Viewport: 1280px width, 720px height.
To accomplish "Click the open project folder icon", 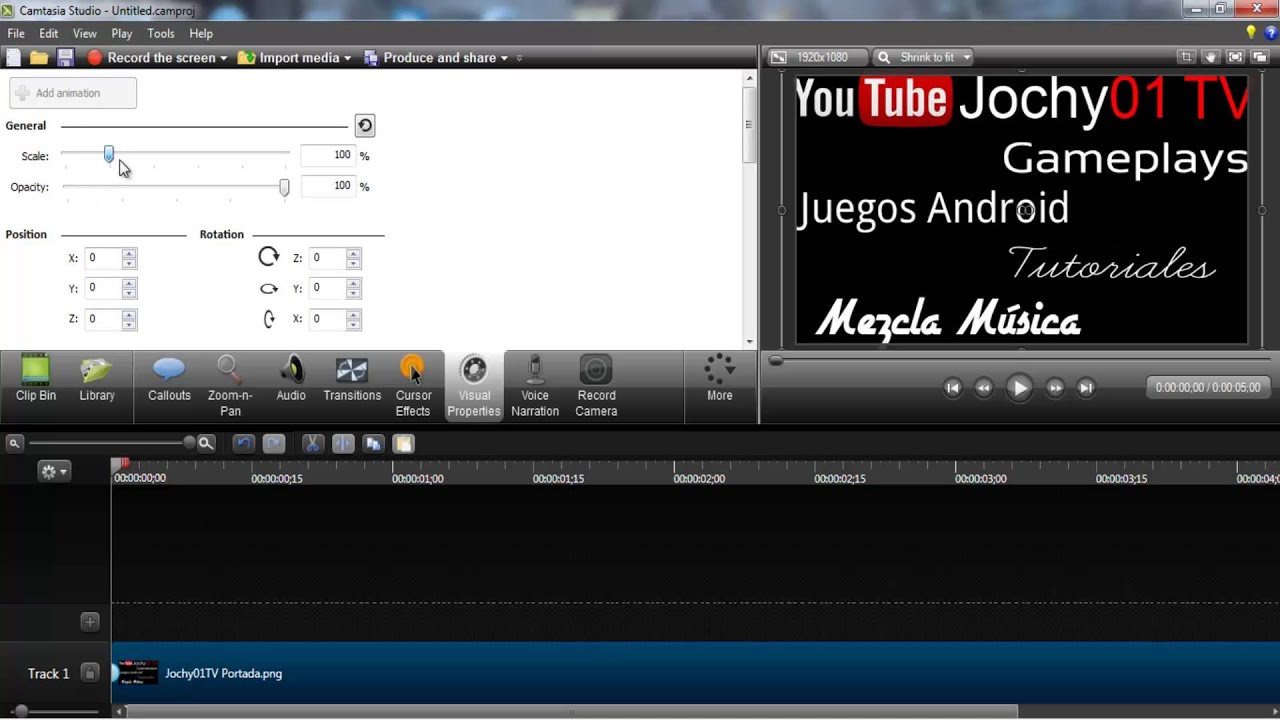I will coord(39,58).
